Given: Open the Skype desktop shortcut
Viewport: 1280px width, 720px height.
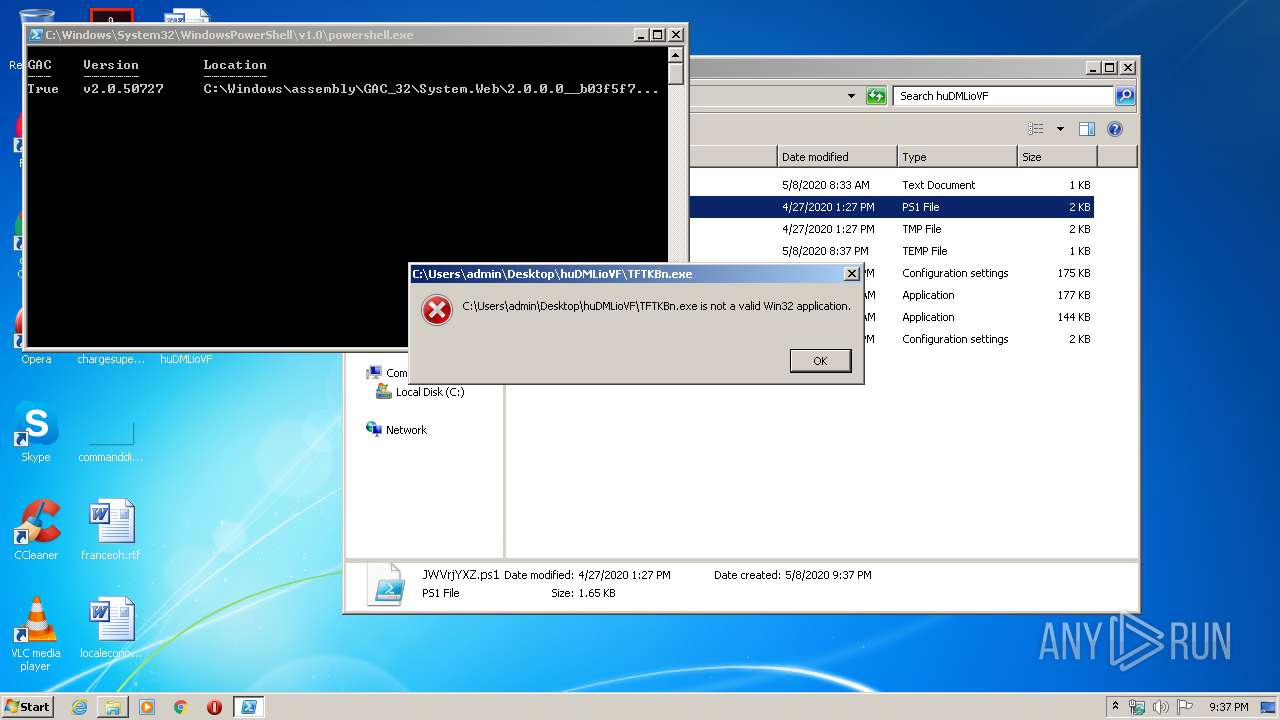Looking at the screenshot, I should point(35,433).
